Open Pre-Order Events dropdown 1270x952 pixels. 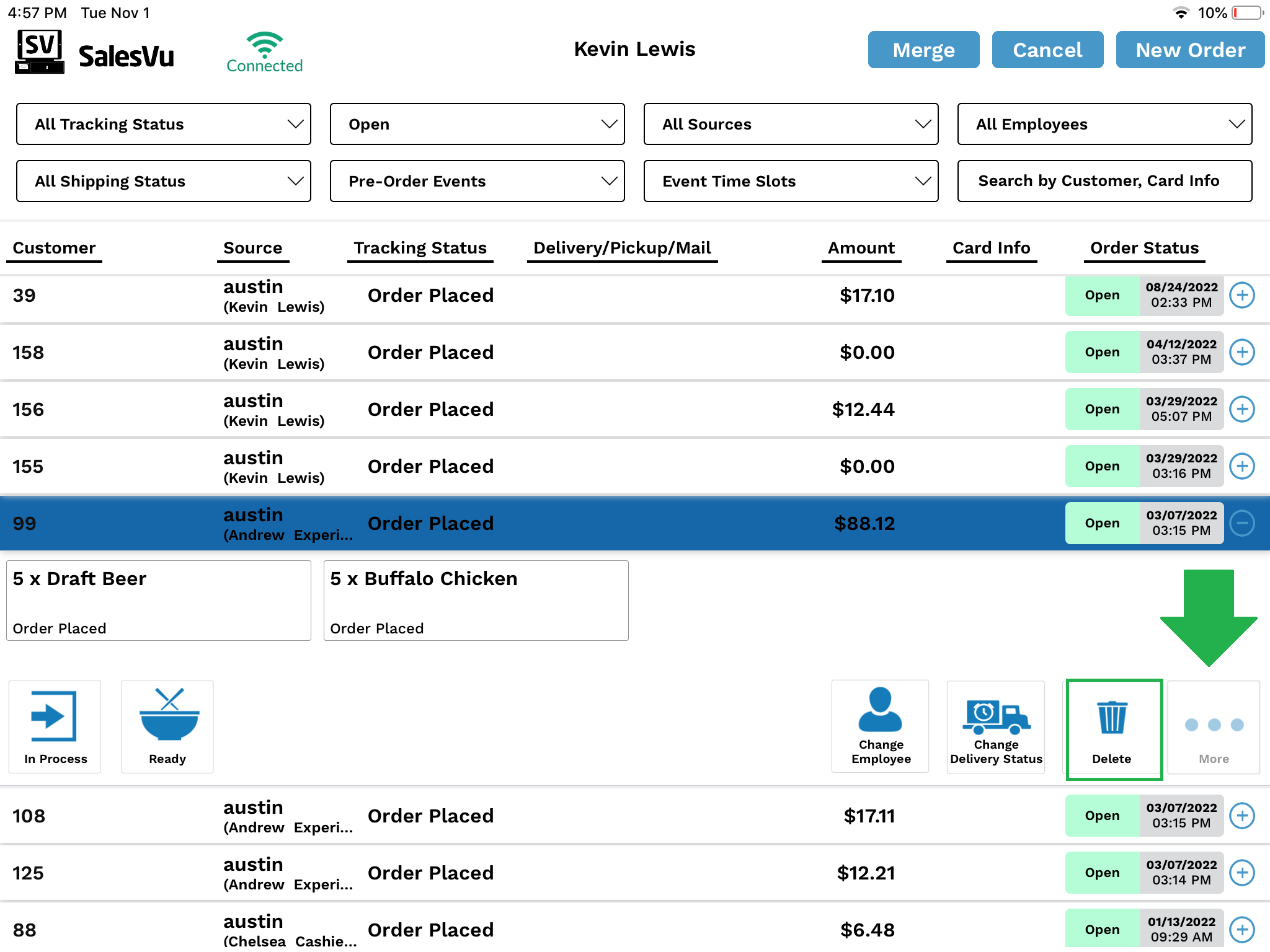pyautogui.click(x=477, y=181)
